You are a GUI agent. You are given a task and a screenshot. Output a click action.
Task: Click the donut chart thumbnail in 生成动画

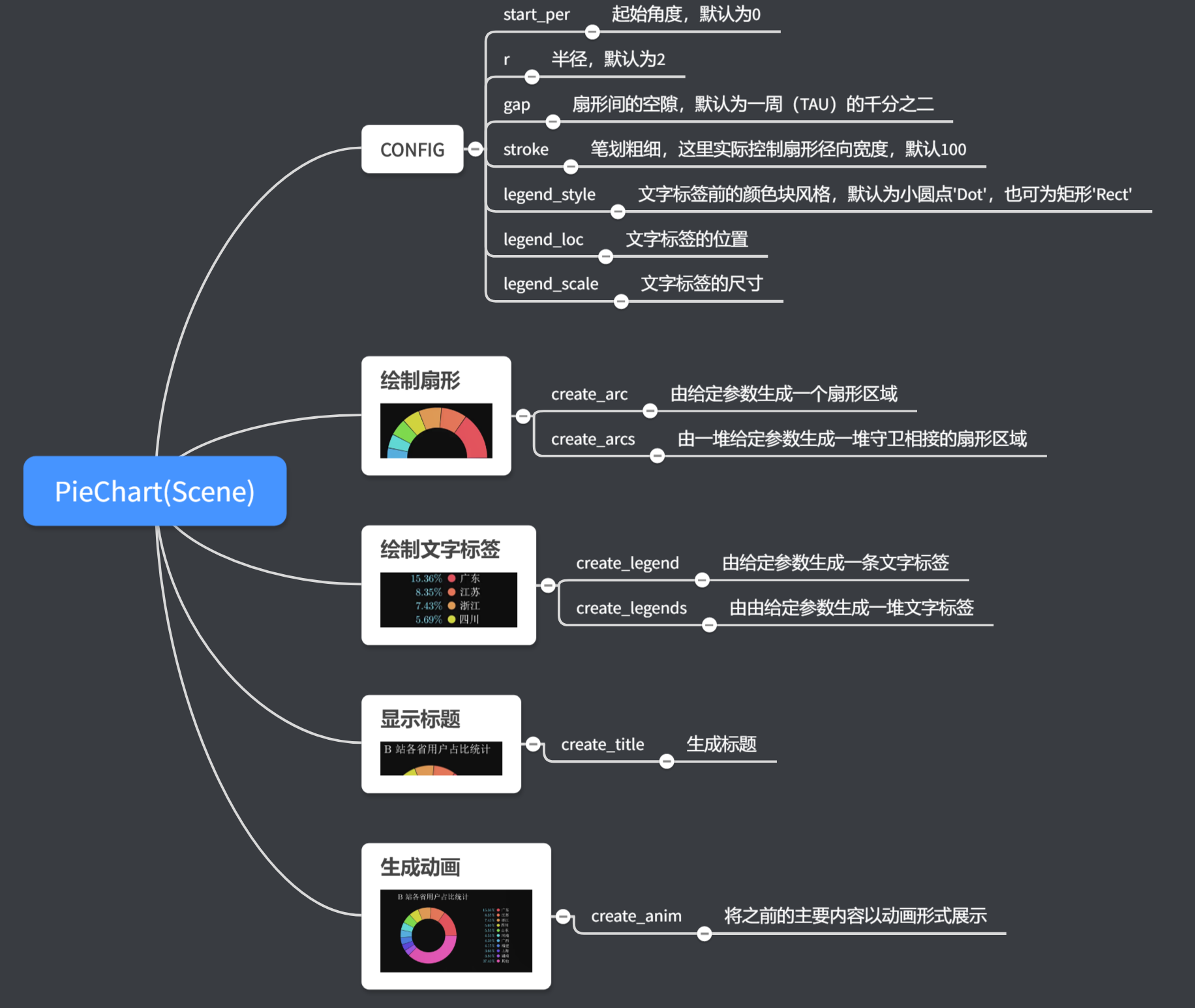(456, 930)
